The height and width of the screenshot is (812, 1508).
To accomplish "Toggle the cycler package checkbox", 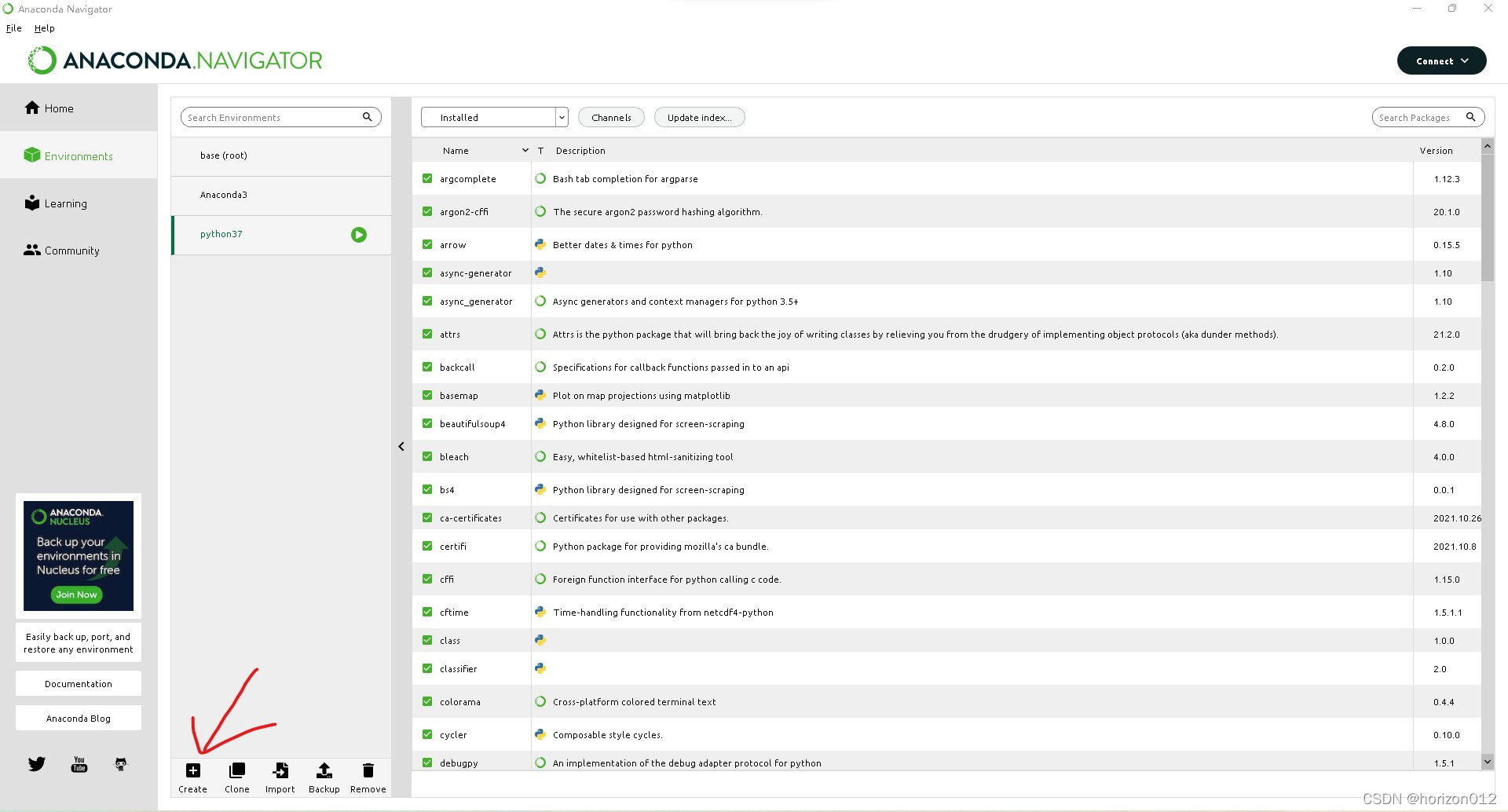I will point(427,734).
